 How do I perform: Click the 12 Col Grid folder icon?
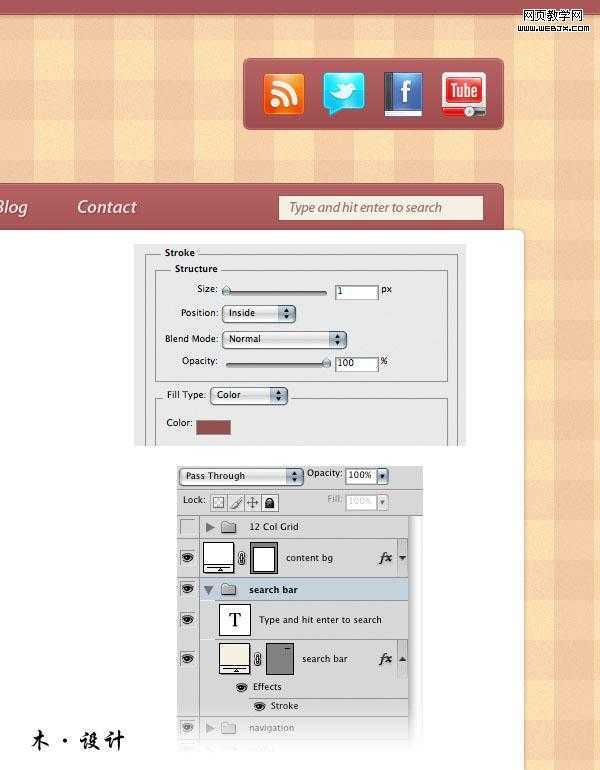click(x=228, y=527)
